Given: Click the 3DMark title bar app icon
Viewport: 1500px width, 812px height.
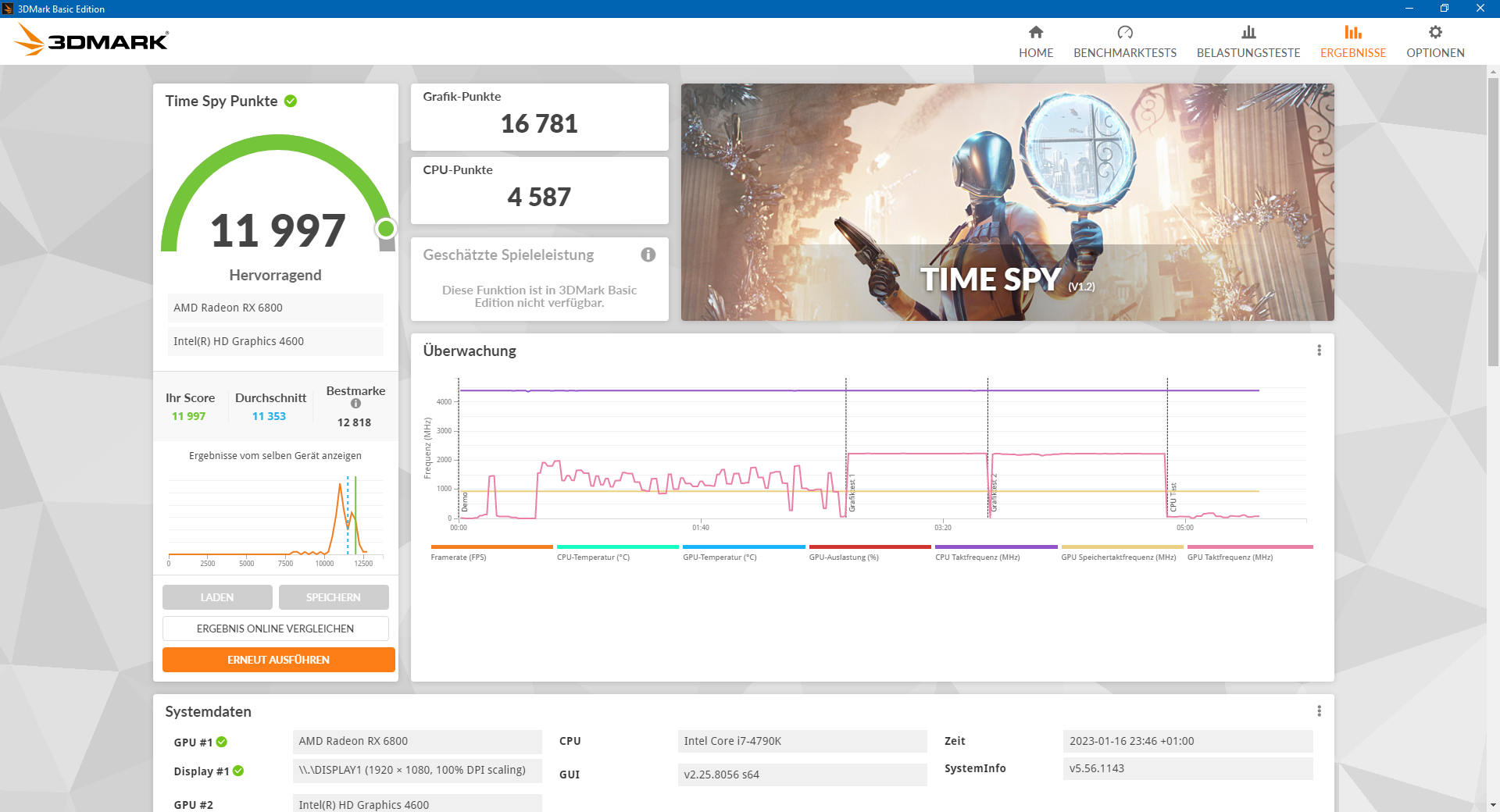Looking at the screenshot, I should click(8, 9).
